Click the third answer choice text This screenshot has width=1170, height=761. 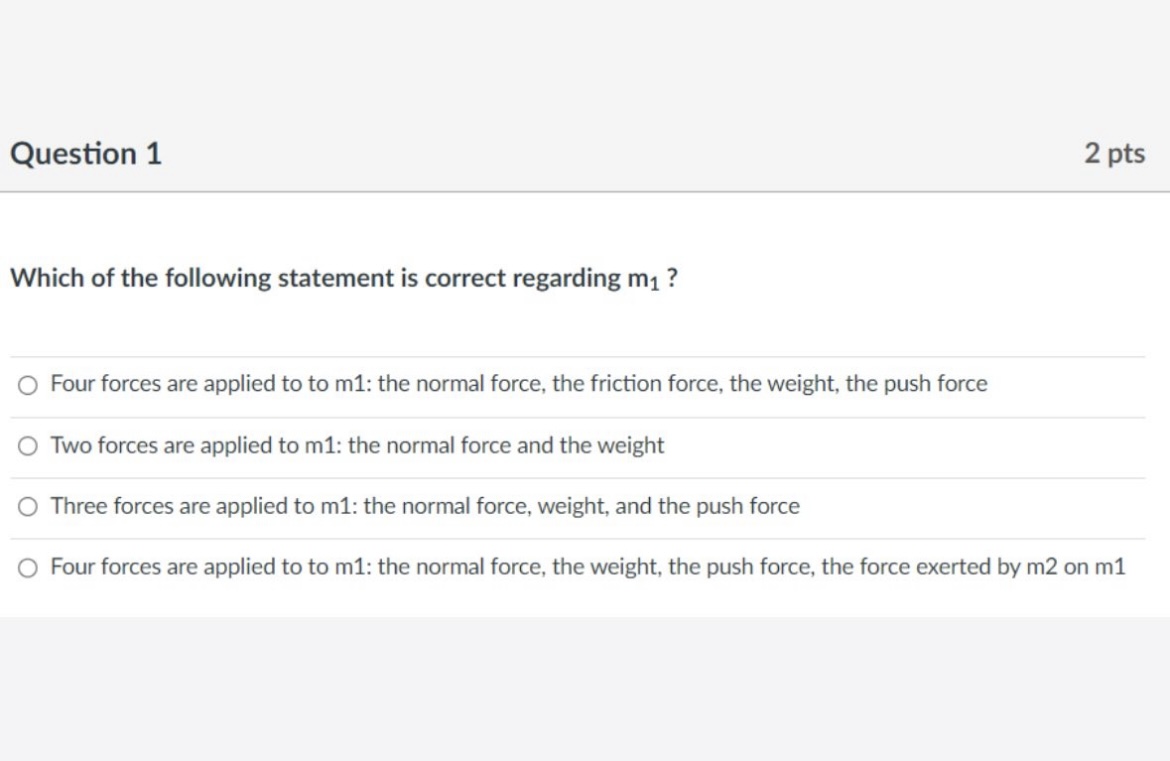(x=423, y=506)
